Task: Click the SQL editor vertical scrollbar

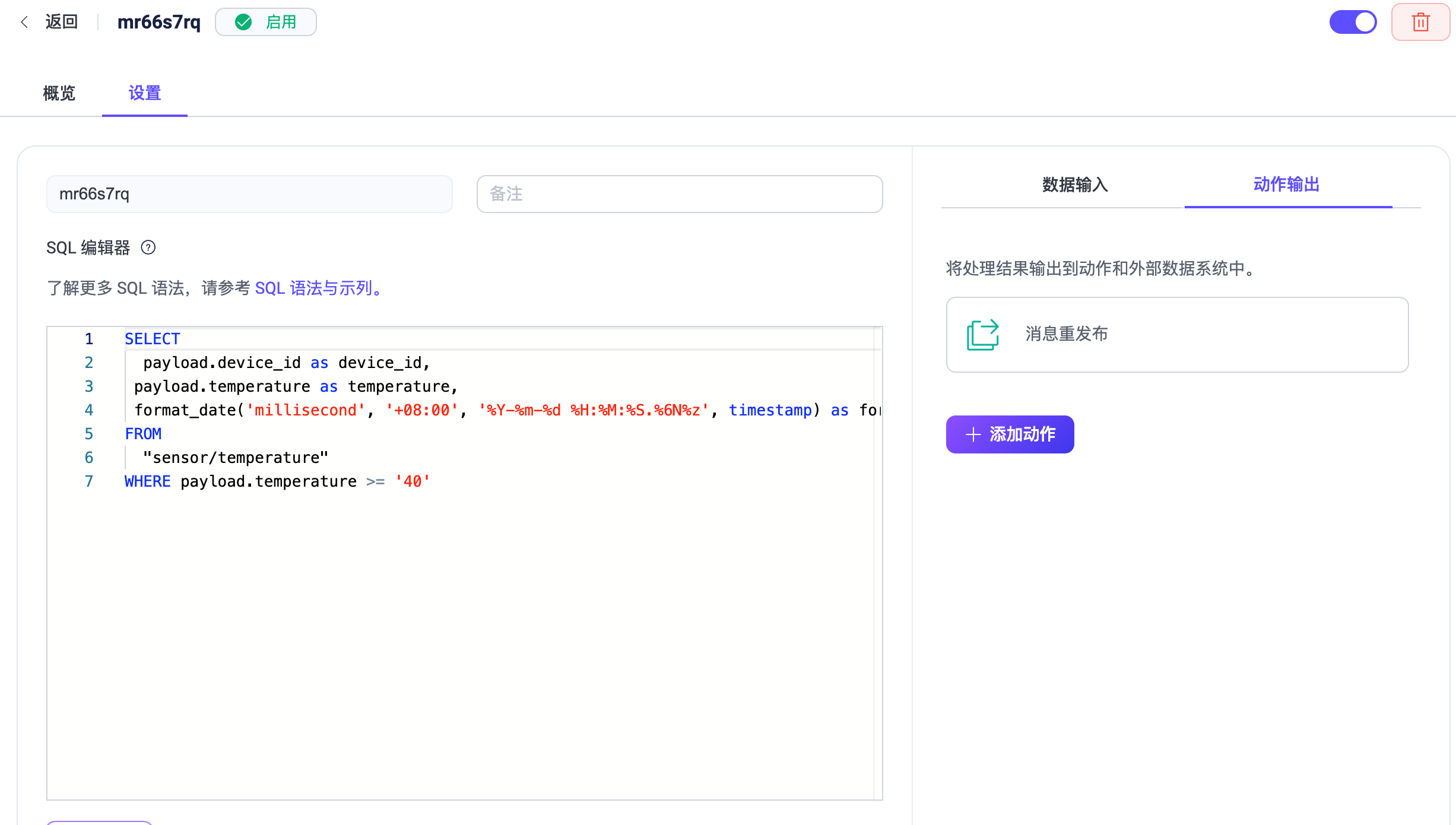Action: click(878, 564)
